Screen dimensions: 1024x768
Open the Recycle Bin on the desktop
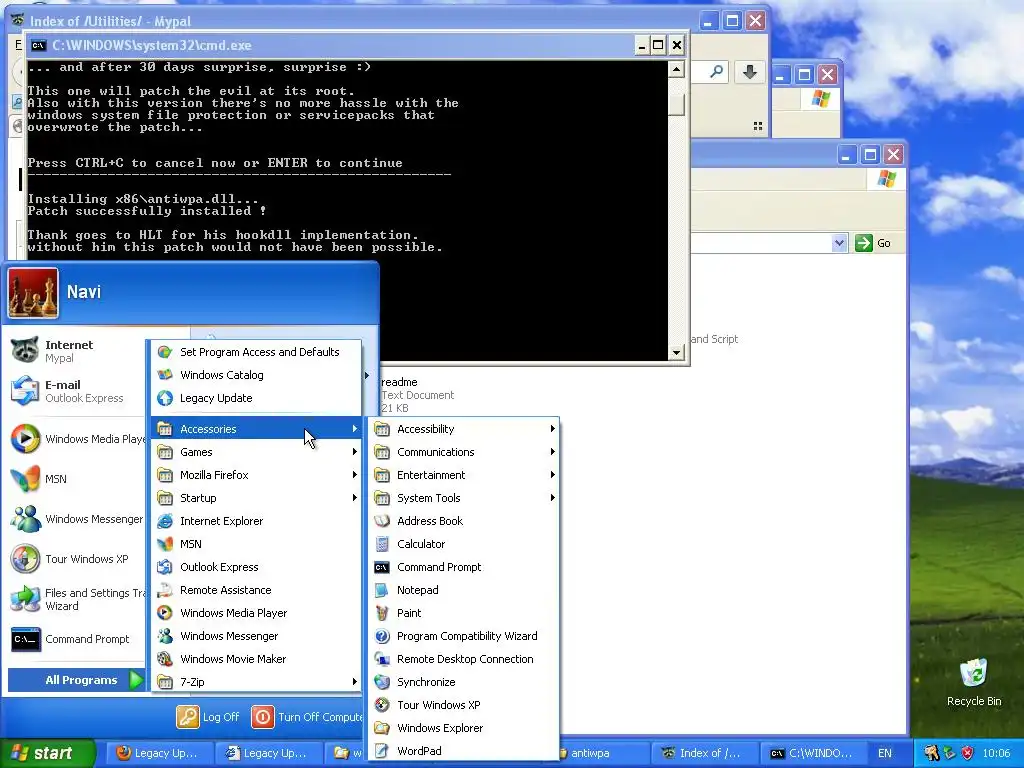point(974,682)
